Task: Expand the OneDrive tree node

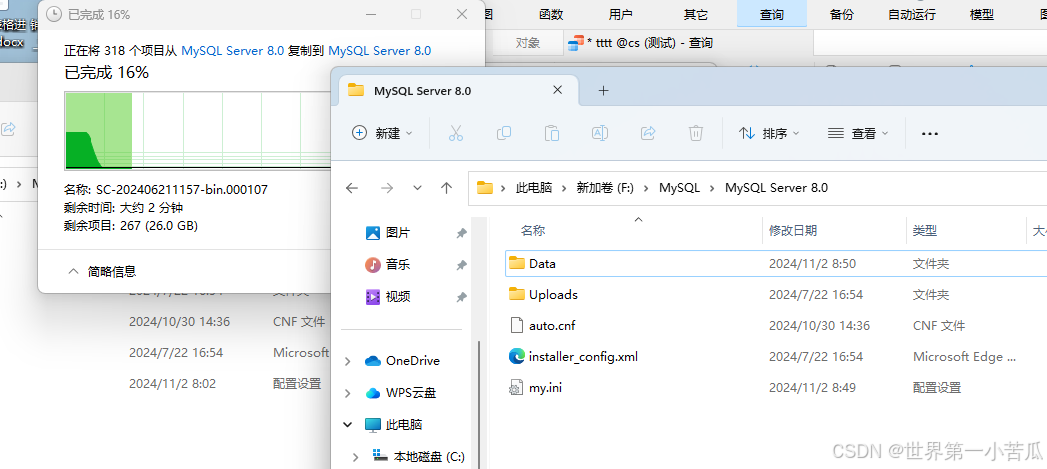Action: [x=348, y=361]
